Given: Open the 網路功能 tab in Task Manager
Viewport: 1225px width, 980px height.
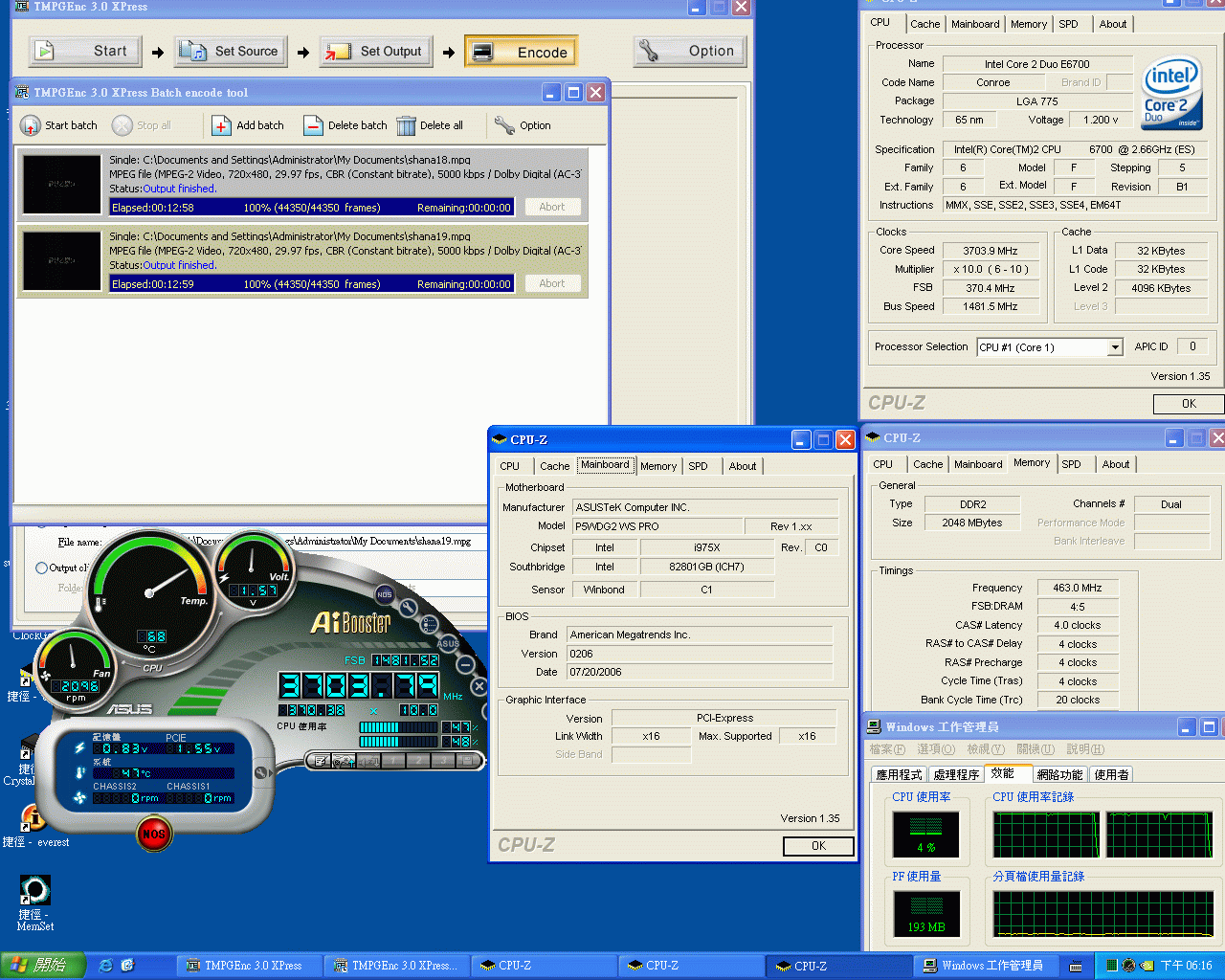Looking at the screenshot, I should (1059, 774).
